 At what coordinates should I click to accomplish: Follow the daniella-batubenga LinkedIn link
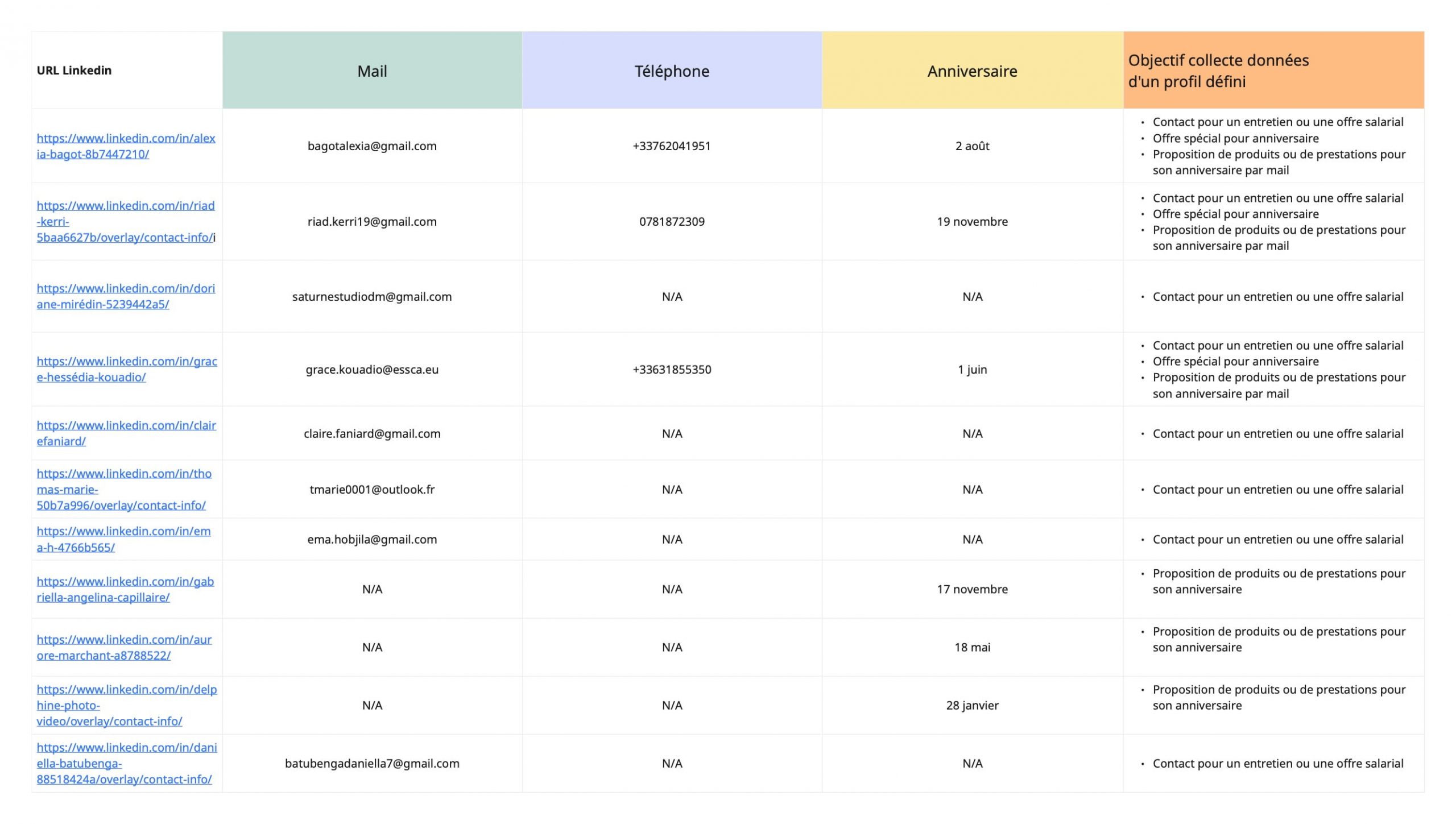click(x=126, y=763)
